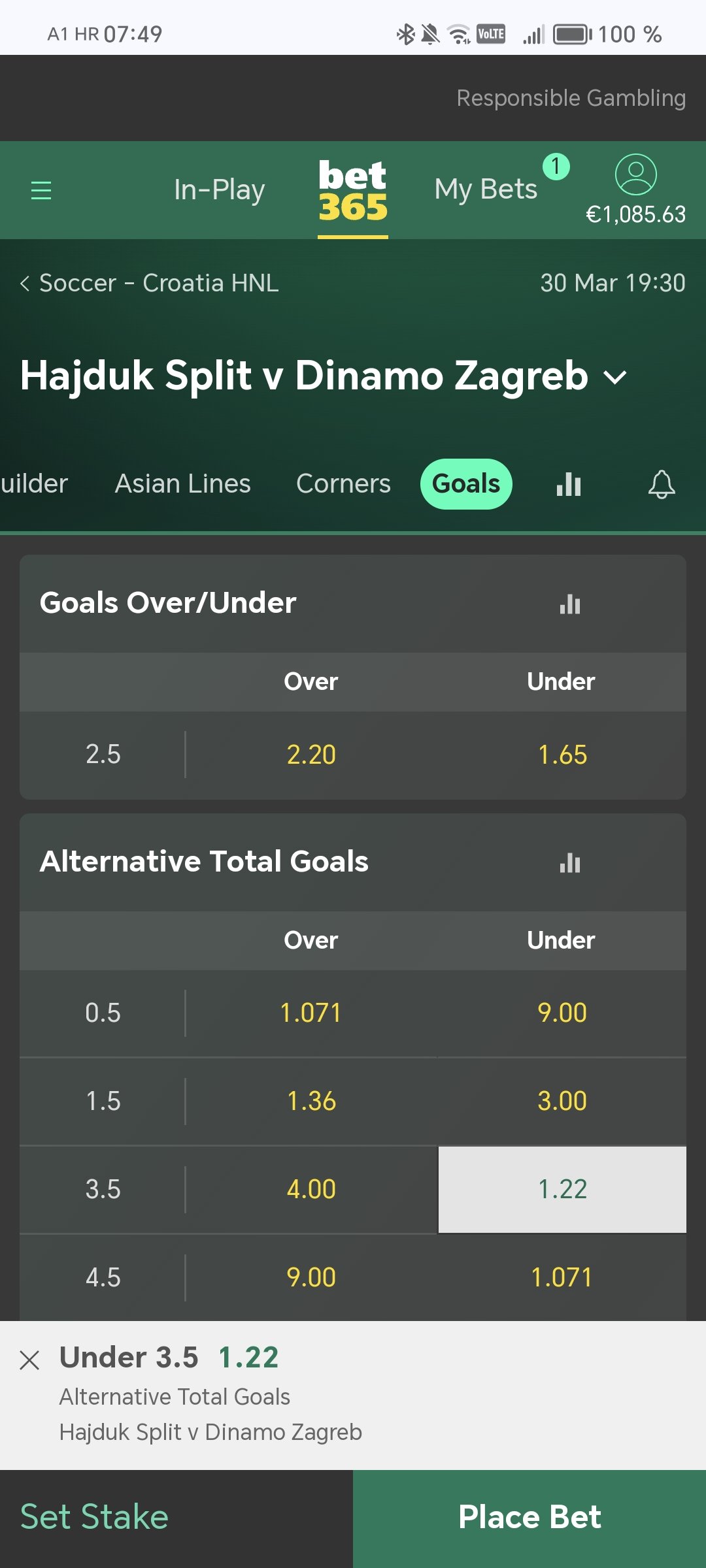The height and width of the screenshot is (1568, 706).
Task: Collapse the Goals Over/Under section header
Action: pyautogui.click(x=353, y=603)
